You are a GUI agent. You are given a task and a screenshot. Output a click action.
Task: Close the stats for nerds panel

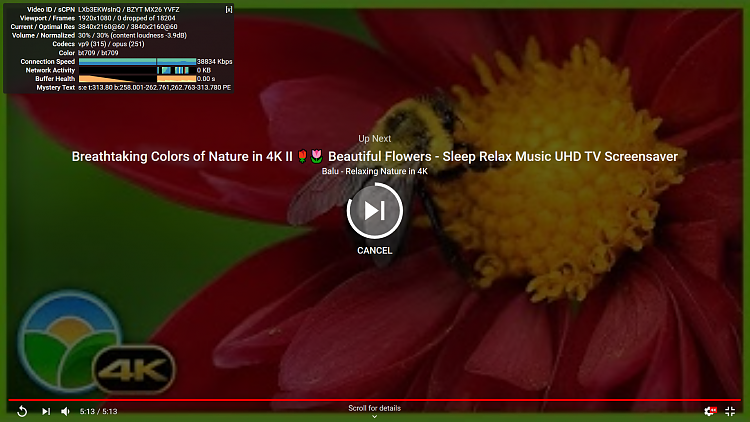pyautogui.click(x=229, y=10)
